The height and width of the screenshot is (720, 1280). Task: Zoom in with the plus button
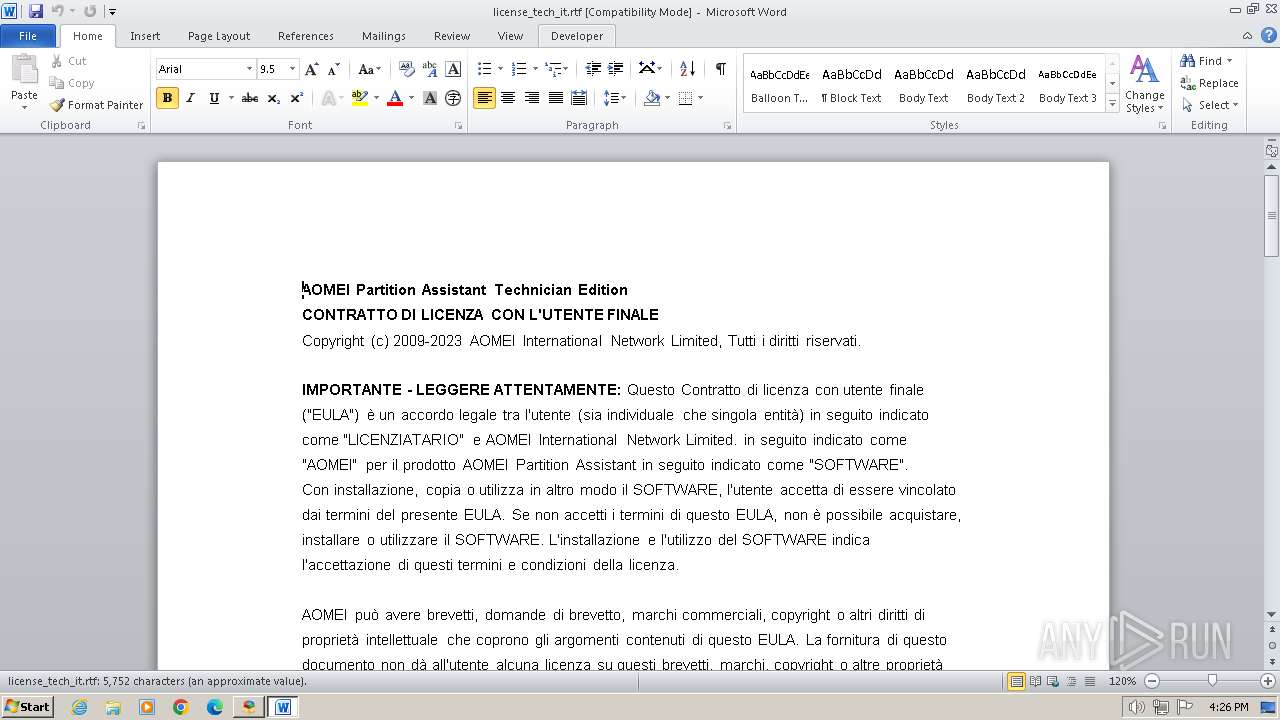pyautogui.click(x=1267, y=681)
